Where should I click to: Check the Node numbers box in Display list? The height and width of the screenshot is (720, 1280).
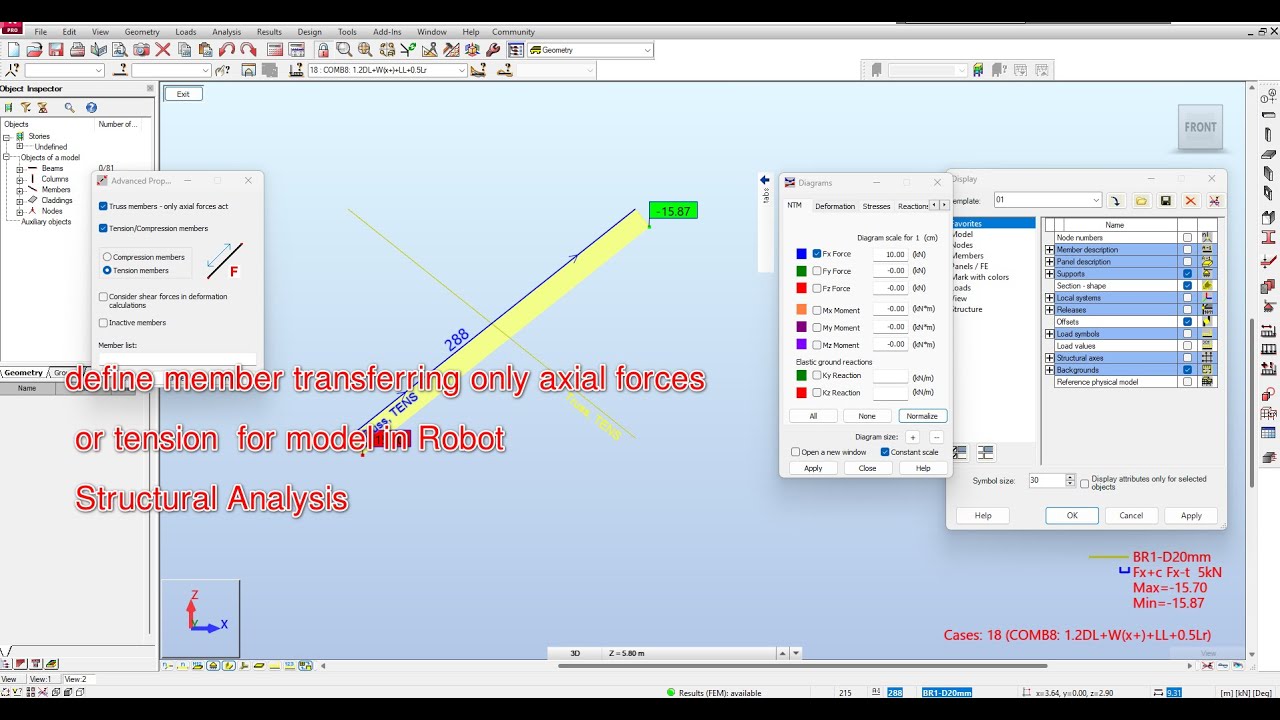click(1187, 238)
